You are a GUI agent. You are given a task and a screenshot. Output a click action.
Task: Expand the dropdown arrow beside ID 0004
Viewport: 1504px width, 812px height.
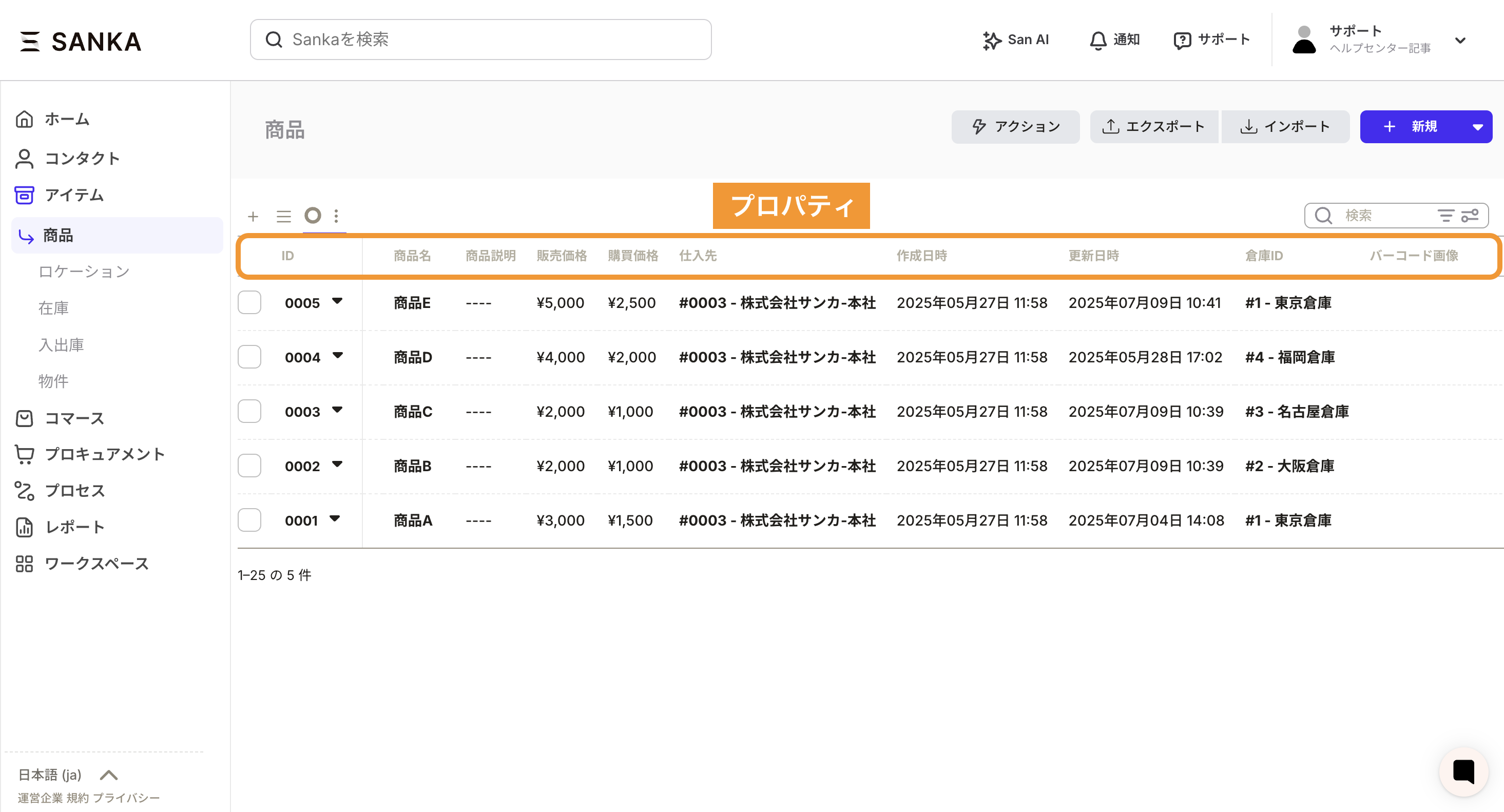(337, 356)
